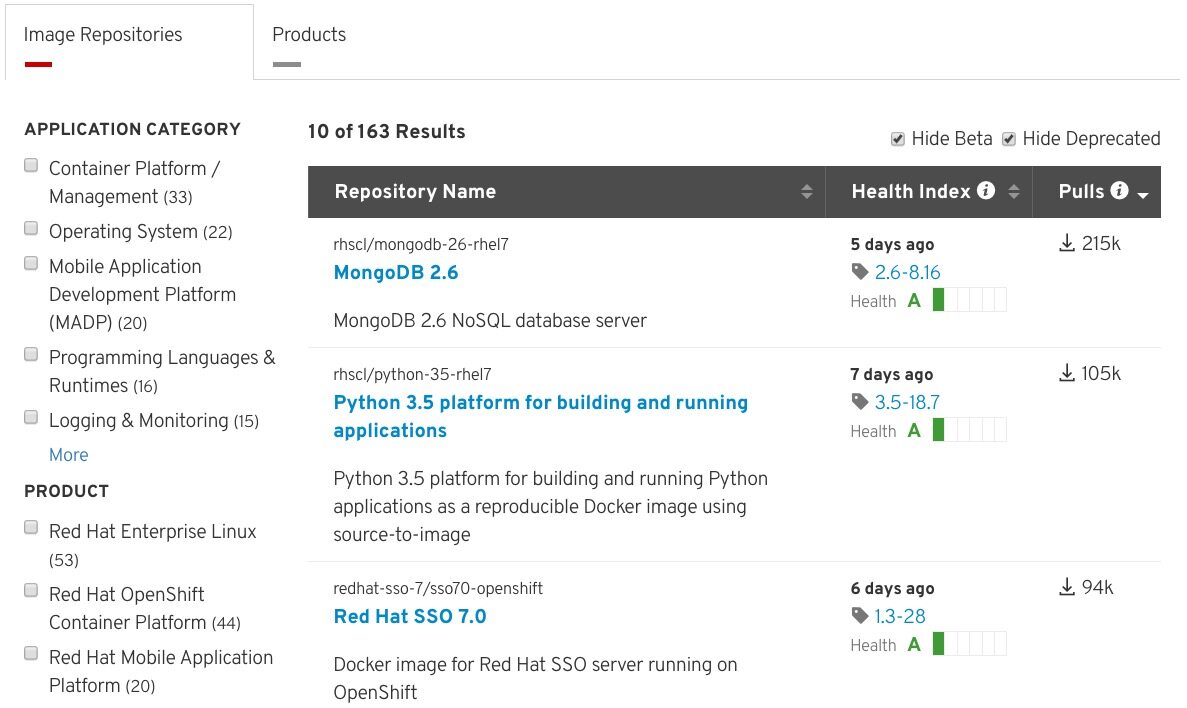Open tag link 1.3-28
The image size is (1187, 708).
point(899,616)
